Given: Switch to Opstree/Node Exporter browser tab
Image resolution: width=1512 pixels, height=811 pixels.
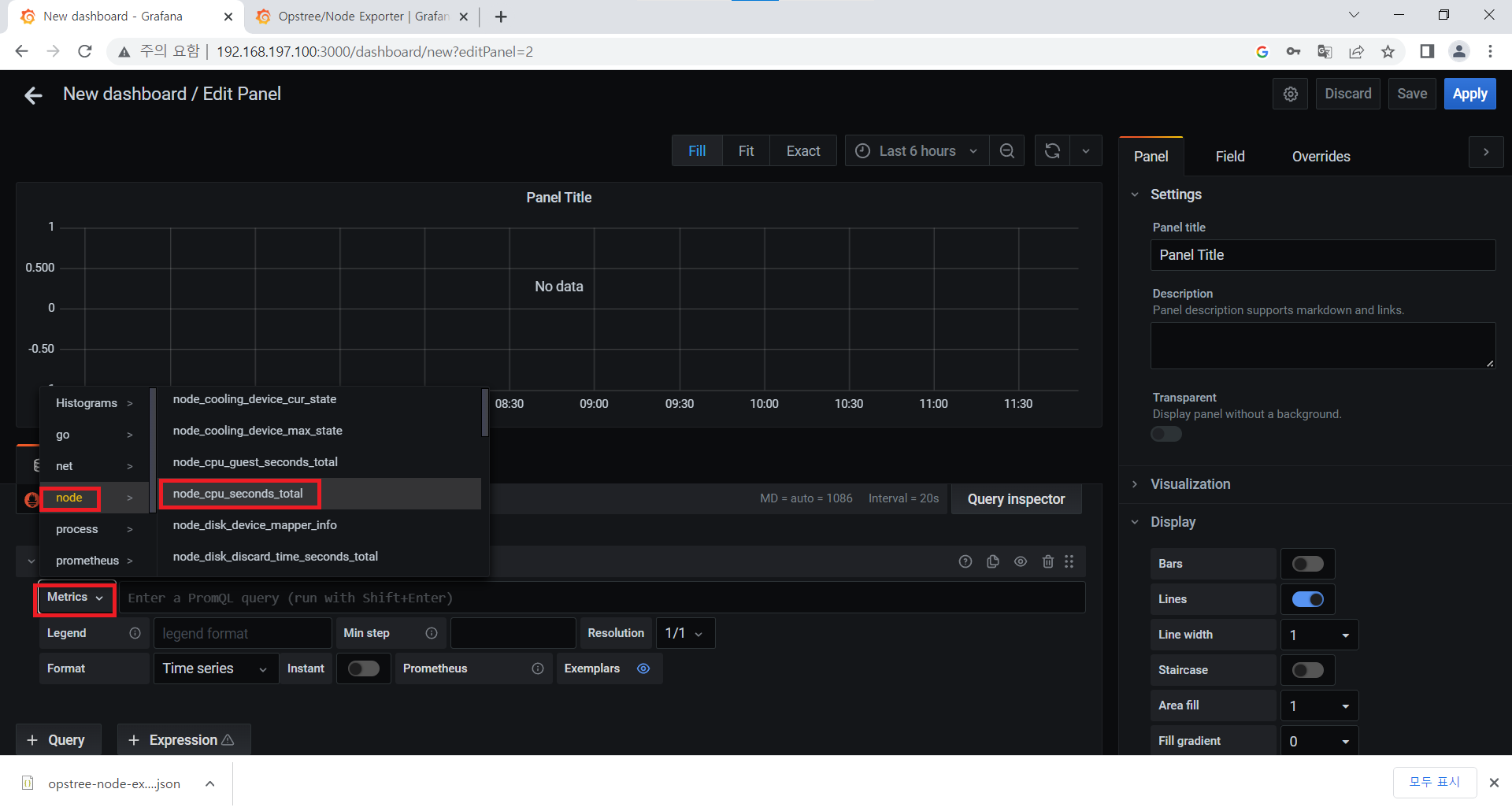Looking at the screenshot, I should [362, 17].
